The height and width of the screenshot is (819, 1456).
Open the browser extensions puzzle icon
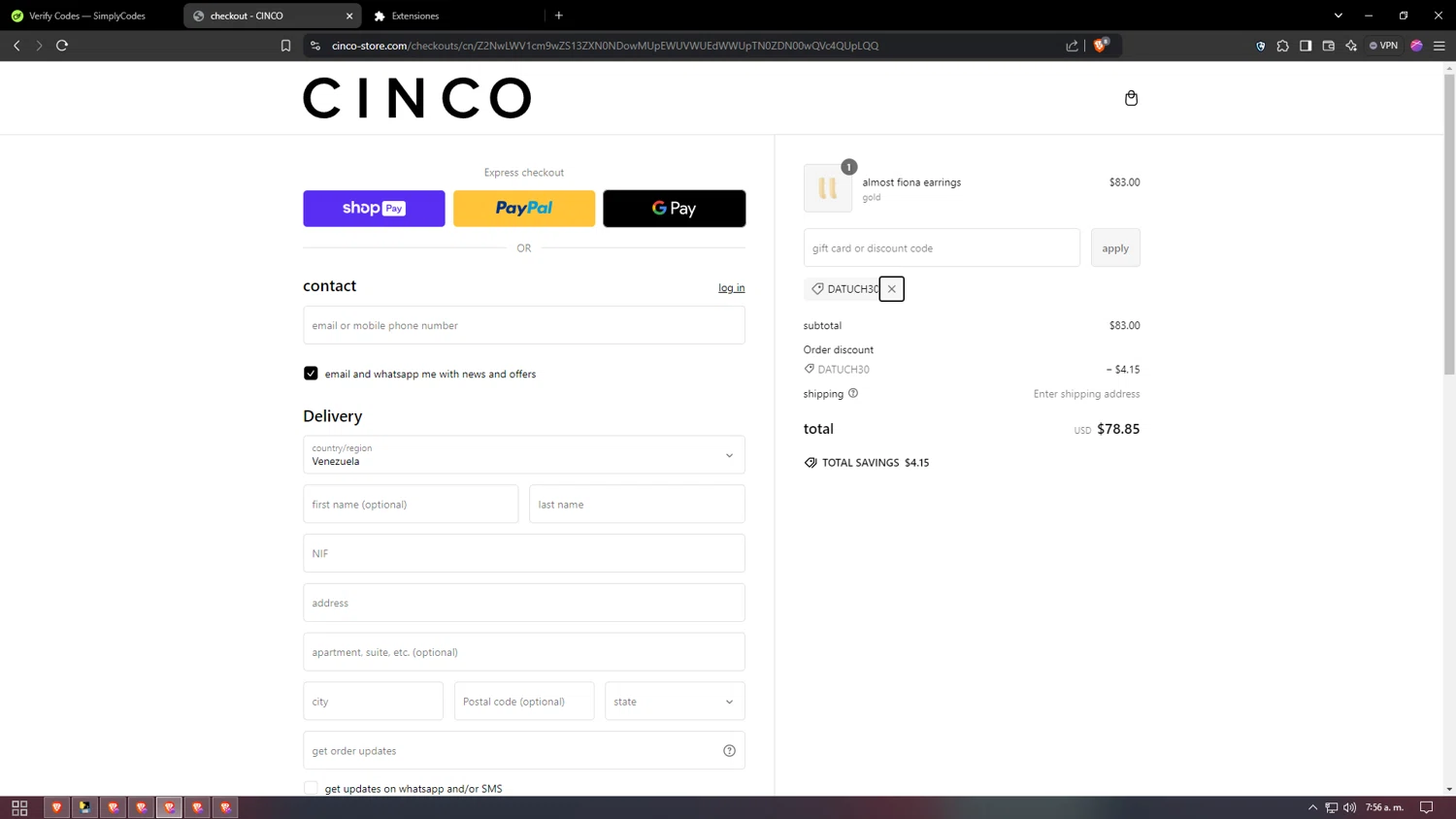click(1282, 46)
